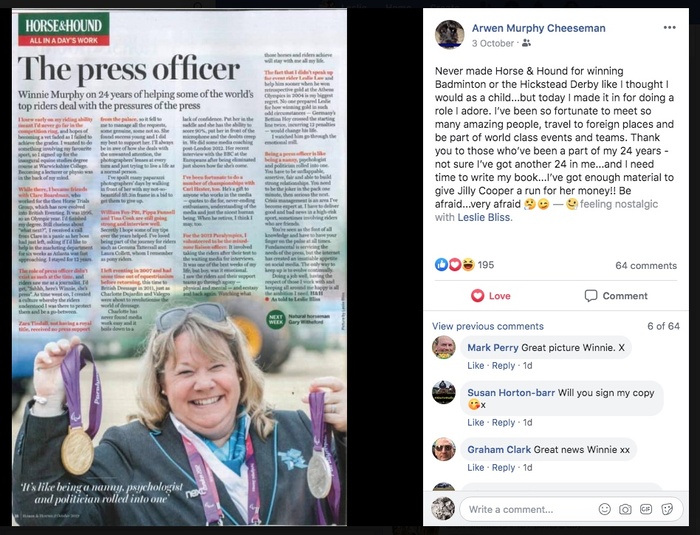
Task: Toggle Like on Mark Perry's comment
Action: (x=475, y=365)
